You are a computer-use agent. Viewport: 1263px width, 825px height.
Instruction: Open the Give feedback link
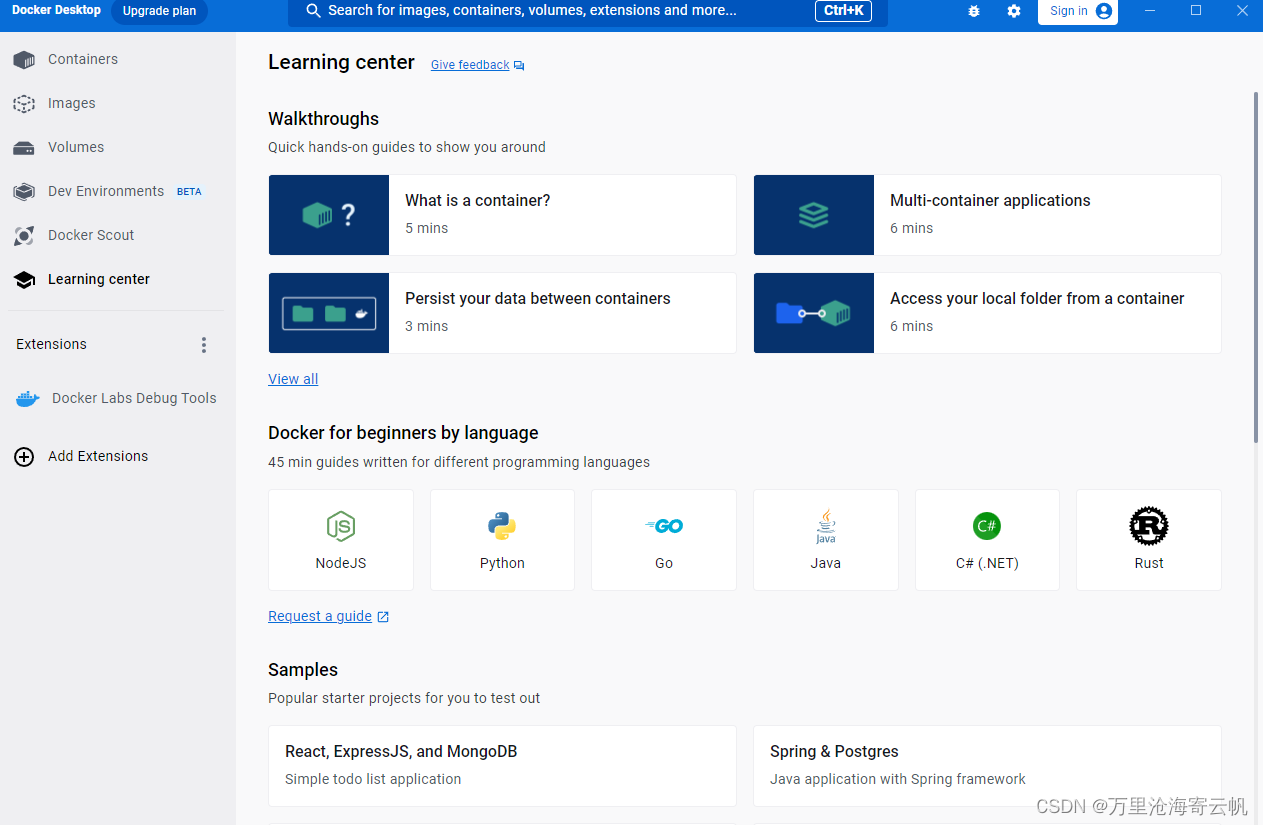pyautogui.click(x=470, y=65)
